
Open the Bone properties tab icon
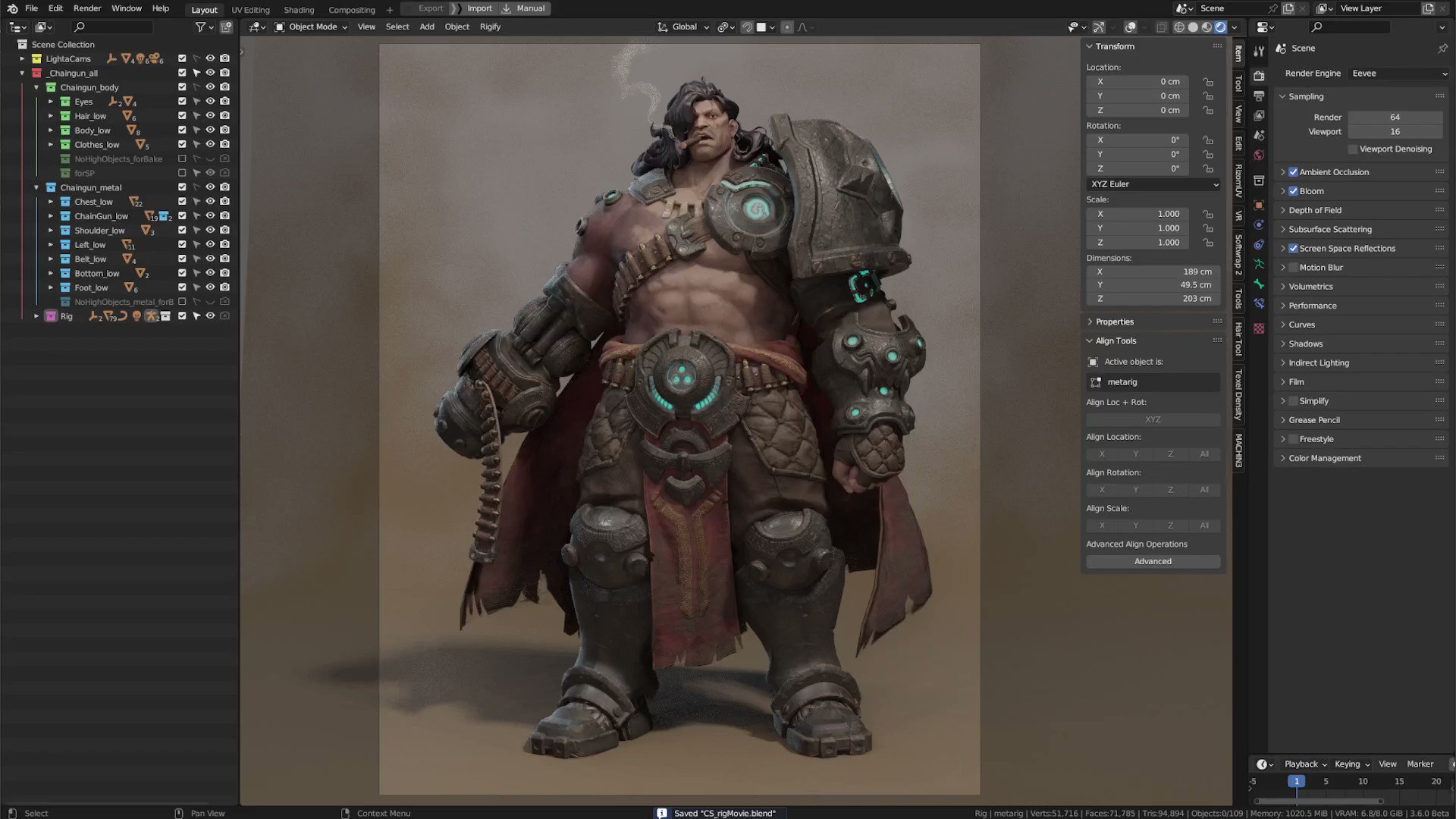click(x=1259, y=284)
